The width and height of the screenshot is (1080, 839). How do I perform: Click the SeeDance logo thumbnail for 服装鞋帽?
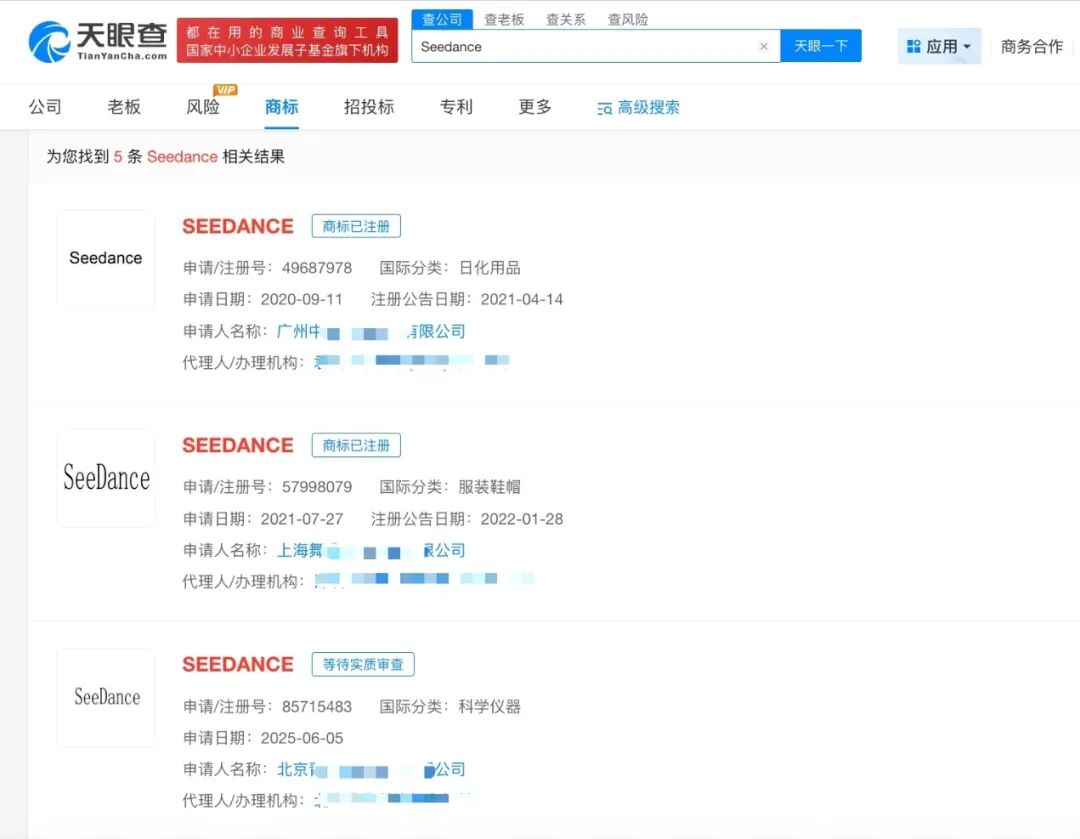coord(106,478)
